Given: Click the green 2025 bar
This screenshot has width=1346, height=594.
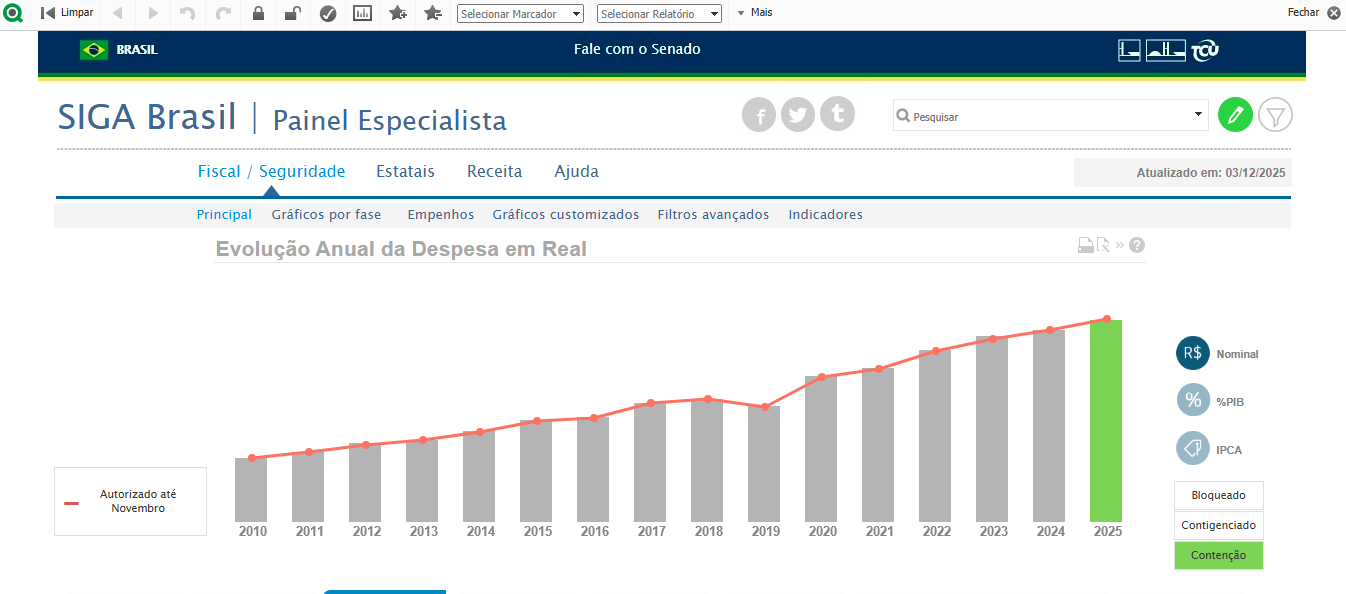Looking at the screenshot, I should pos(1105,420).
